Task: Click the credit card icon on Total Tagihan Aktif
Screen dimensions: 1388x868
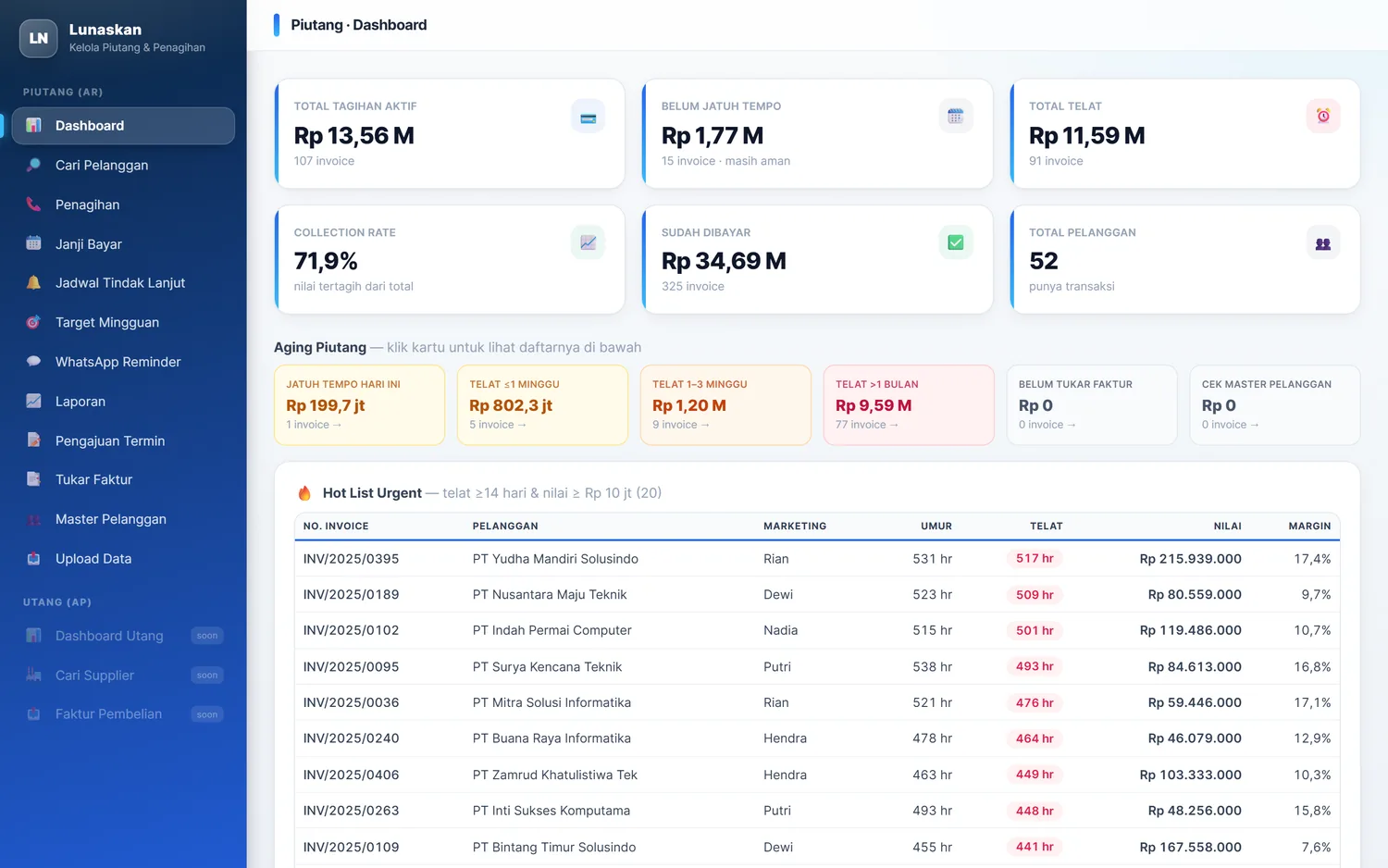Action: coord(588,117)
